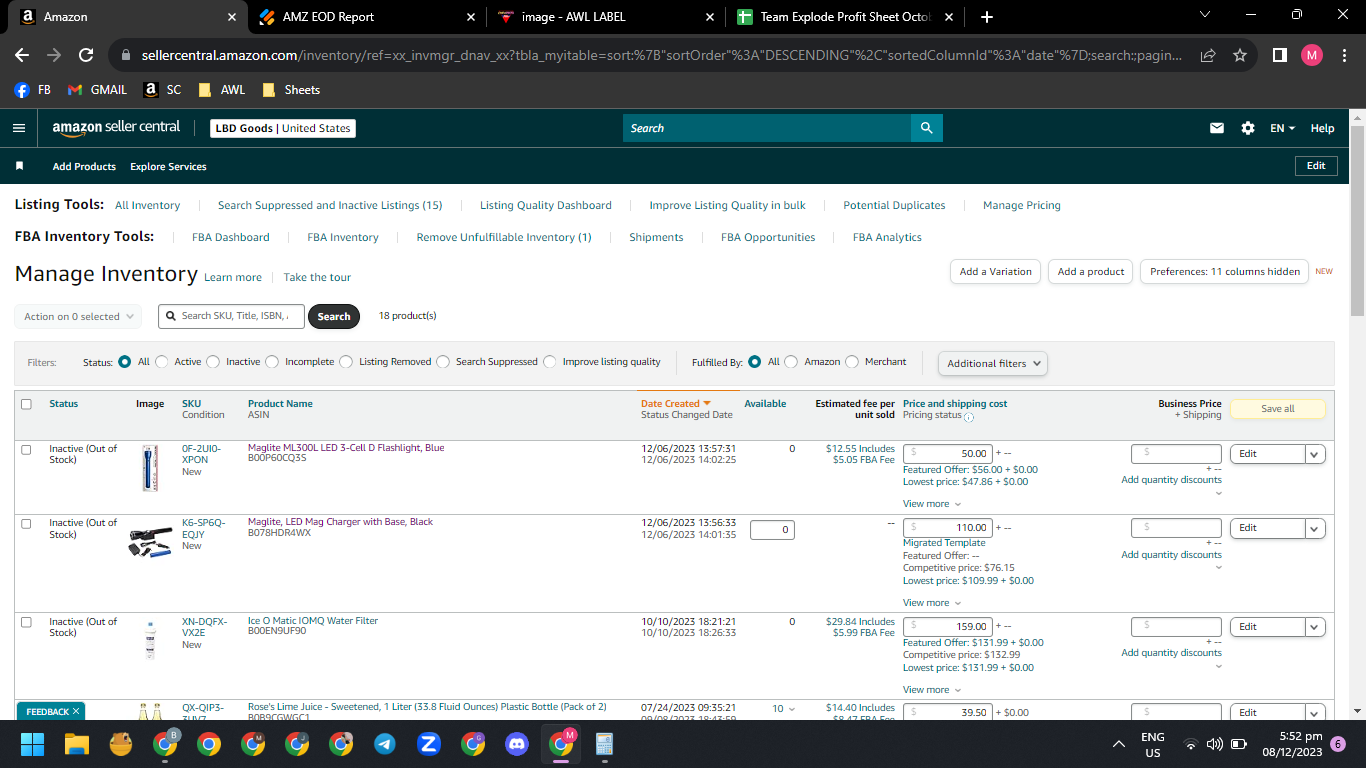Click the SKU search input field
Screen dimensions: 1366x768
(x=232, y=316)
